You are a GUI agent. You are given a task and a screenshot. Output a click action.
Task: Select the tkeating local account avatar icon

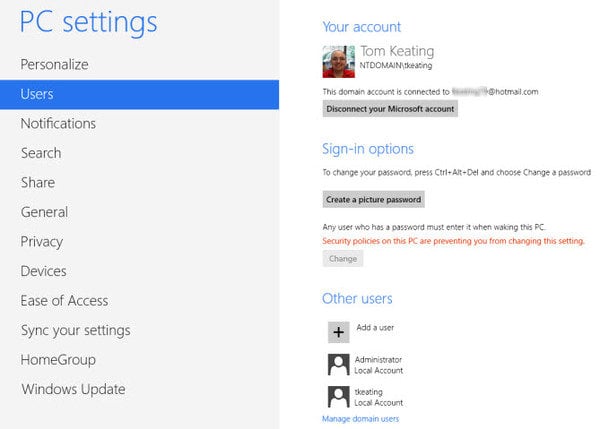[x=338, y=396]
